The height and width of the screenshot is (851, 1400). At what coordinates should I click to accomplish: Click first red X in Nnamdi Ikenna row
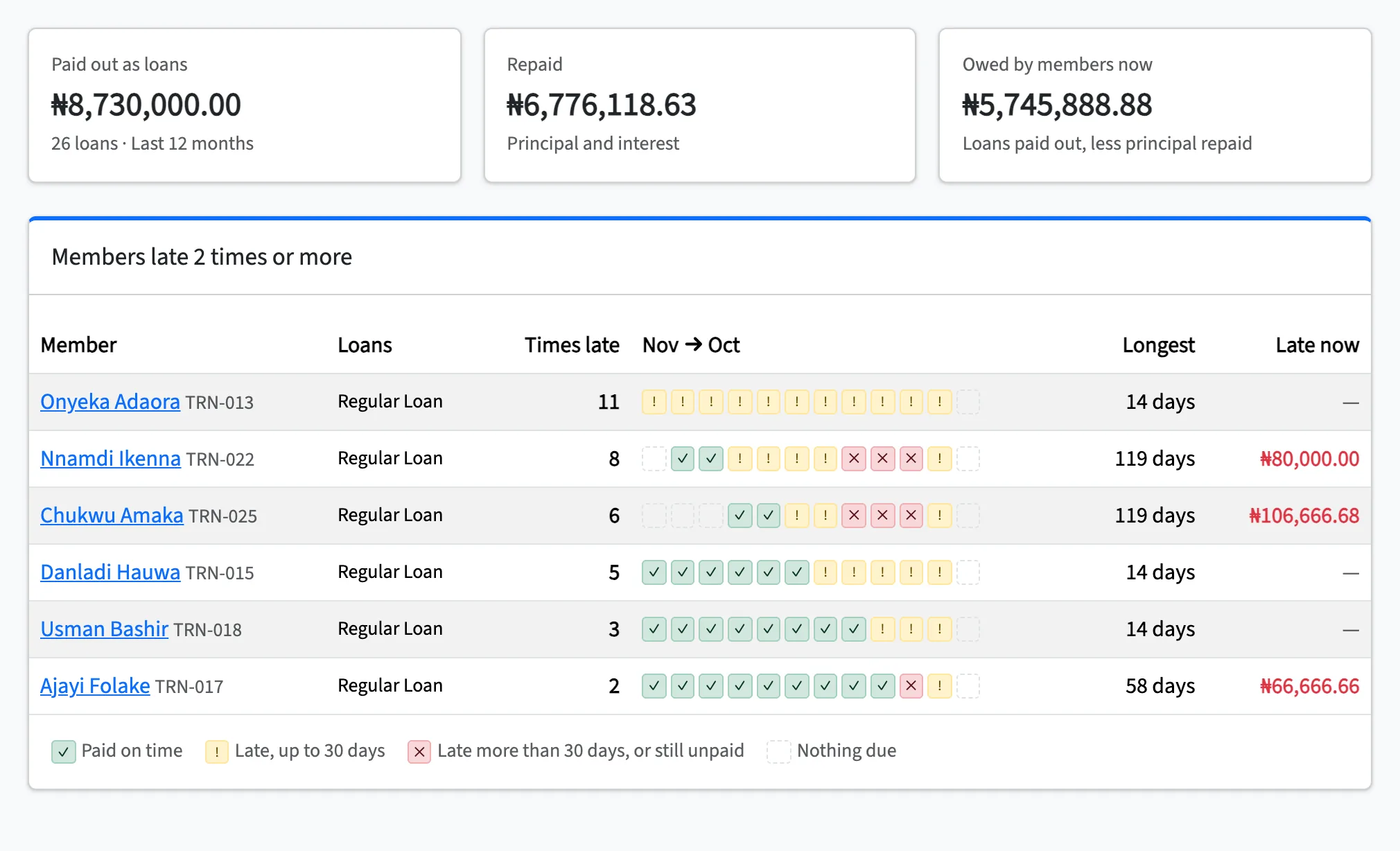click(854, 459)
